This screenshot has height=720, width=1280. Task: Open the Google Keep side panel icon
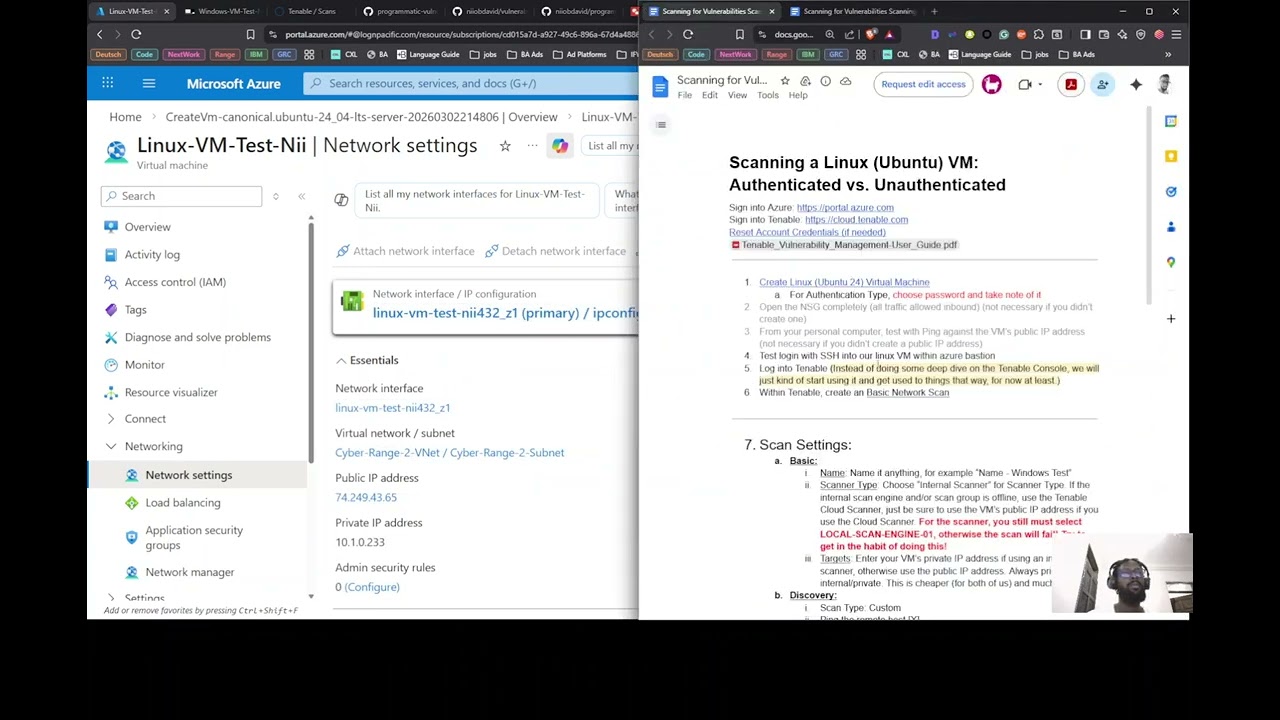tap(1171, 156)
